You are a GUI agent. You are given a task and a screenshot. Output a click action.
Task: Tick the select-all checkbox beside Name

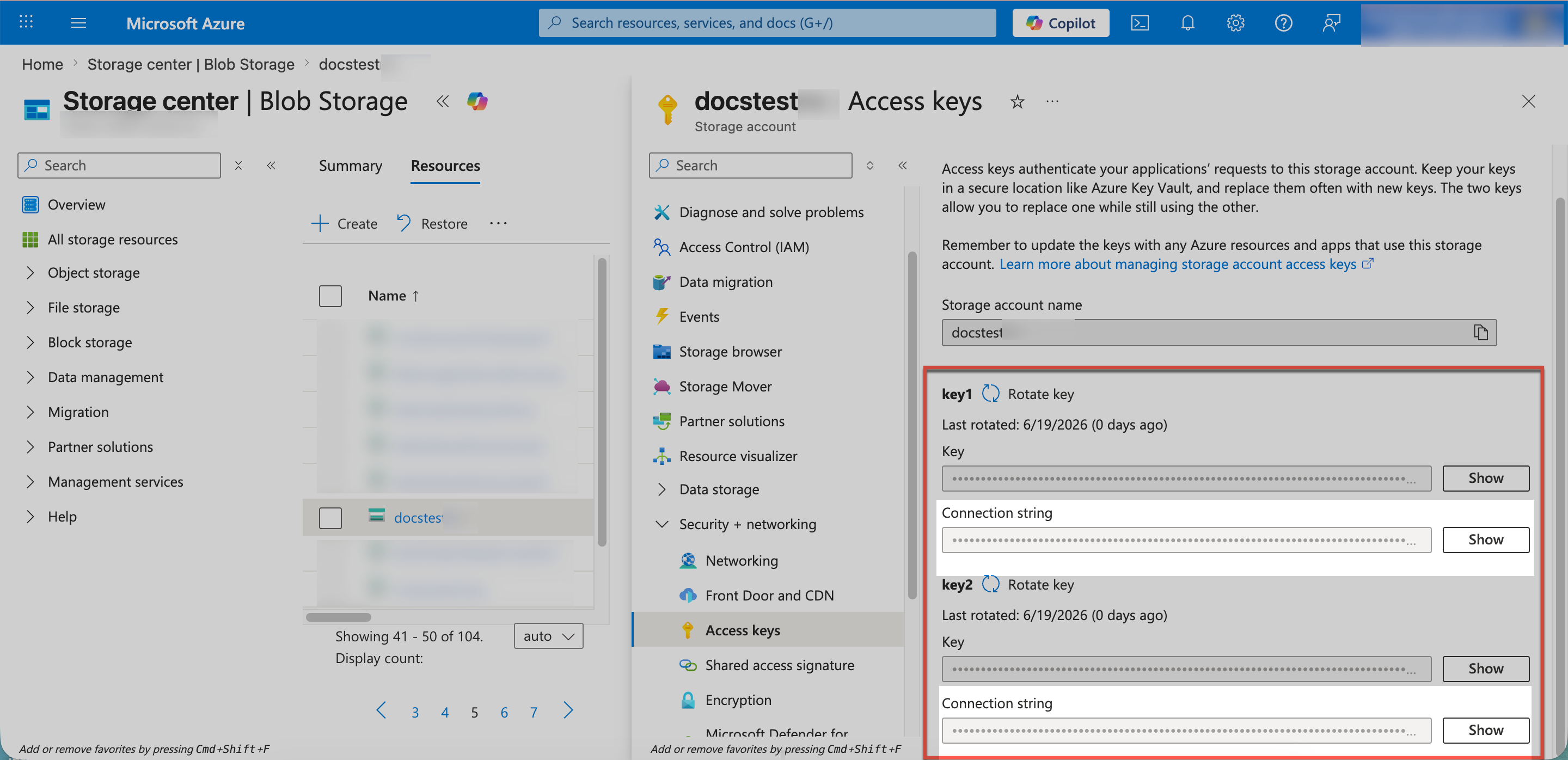coord(330,296)
